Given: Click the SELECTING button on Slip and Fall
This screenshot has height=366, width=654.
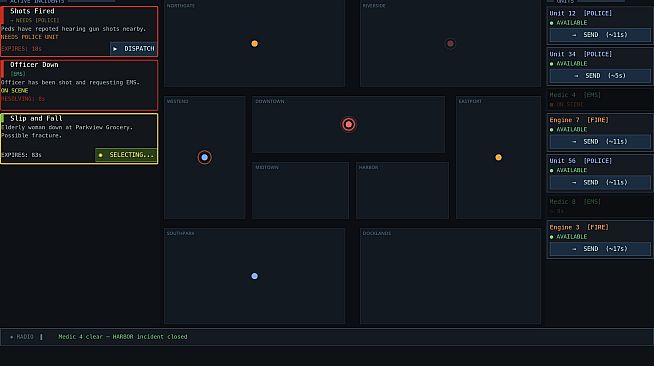Looking at the screenshot, I should 126,155.
